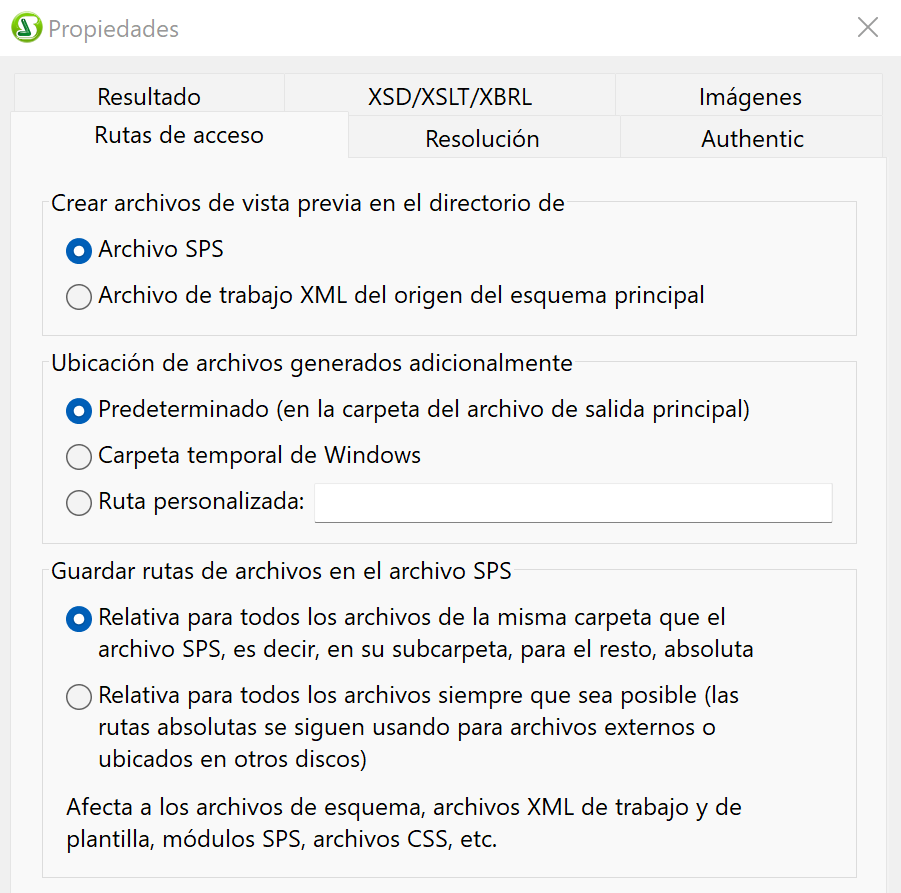Click into the Ruta personalizada text field
This screenshot has height=893, width=901.
tap(573, 503)
